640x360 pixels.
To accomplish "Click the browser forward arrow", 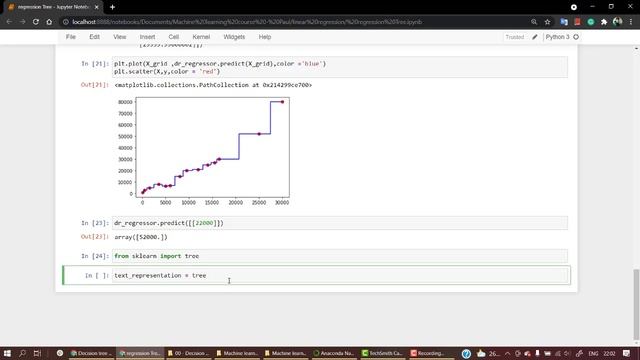I will [x=23, y=22].
